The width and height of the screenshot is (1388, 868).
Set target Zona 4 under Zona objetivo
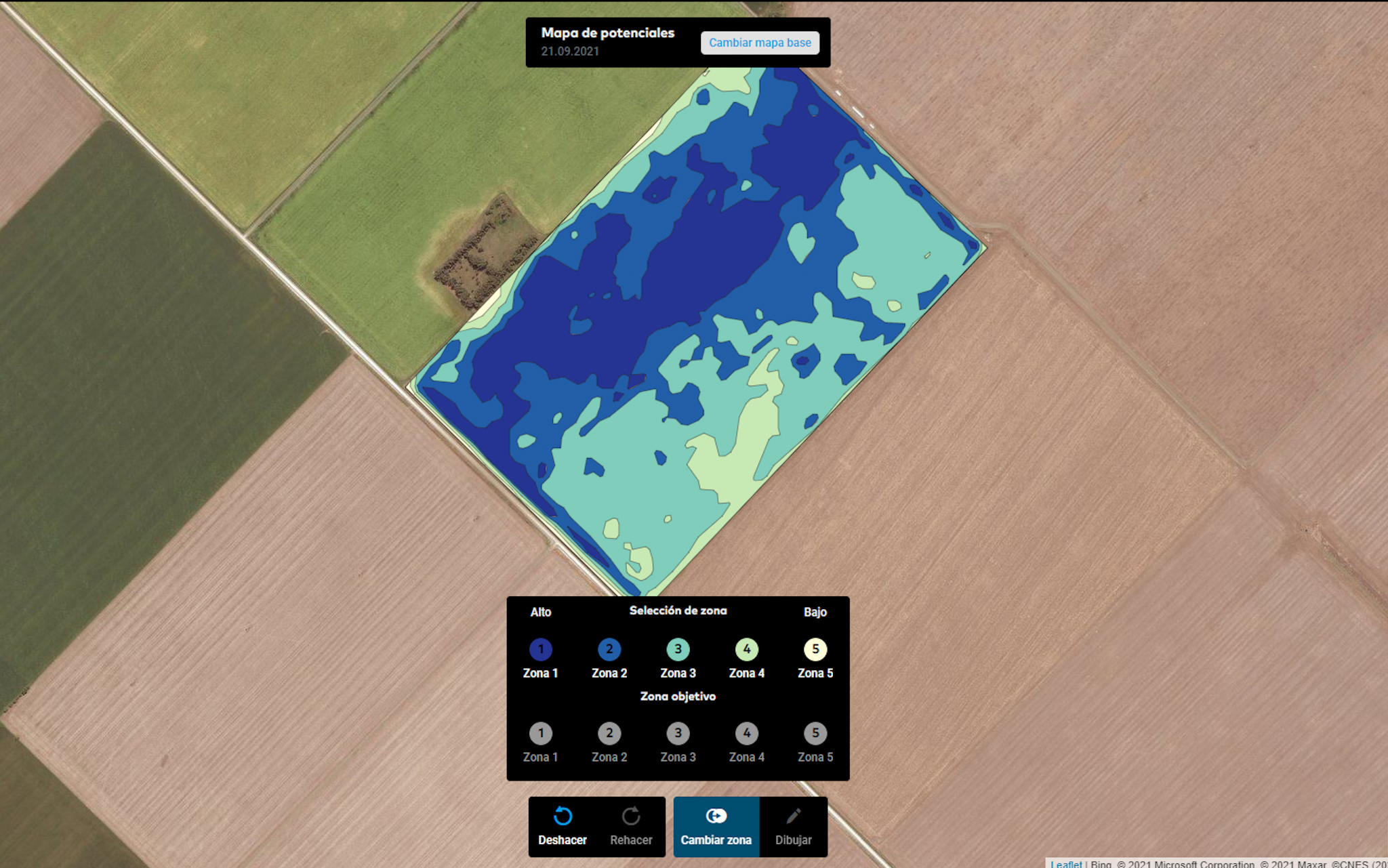746,734
